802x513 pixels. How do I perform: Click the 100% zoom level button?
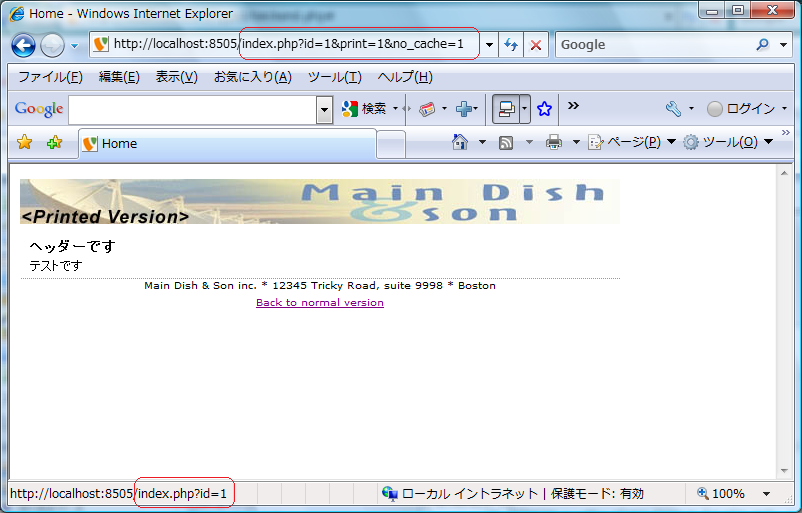pos(720,494)
